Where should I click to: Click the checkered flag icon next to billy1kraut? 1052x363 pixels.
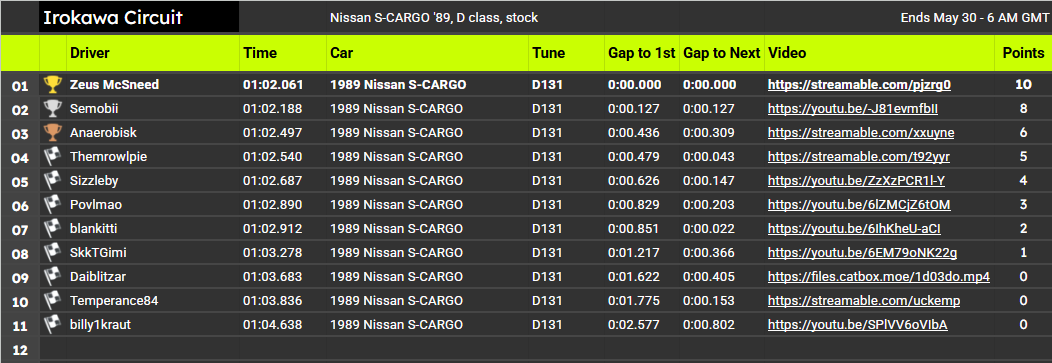[52, 325]
